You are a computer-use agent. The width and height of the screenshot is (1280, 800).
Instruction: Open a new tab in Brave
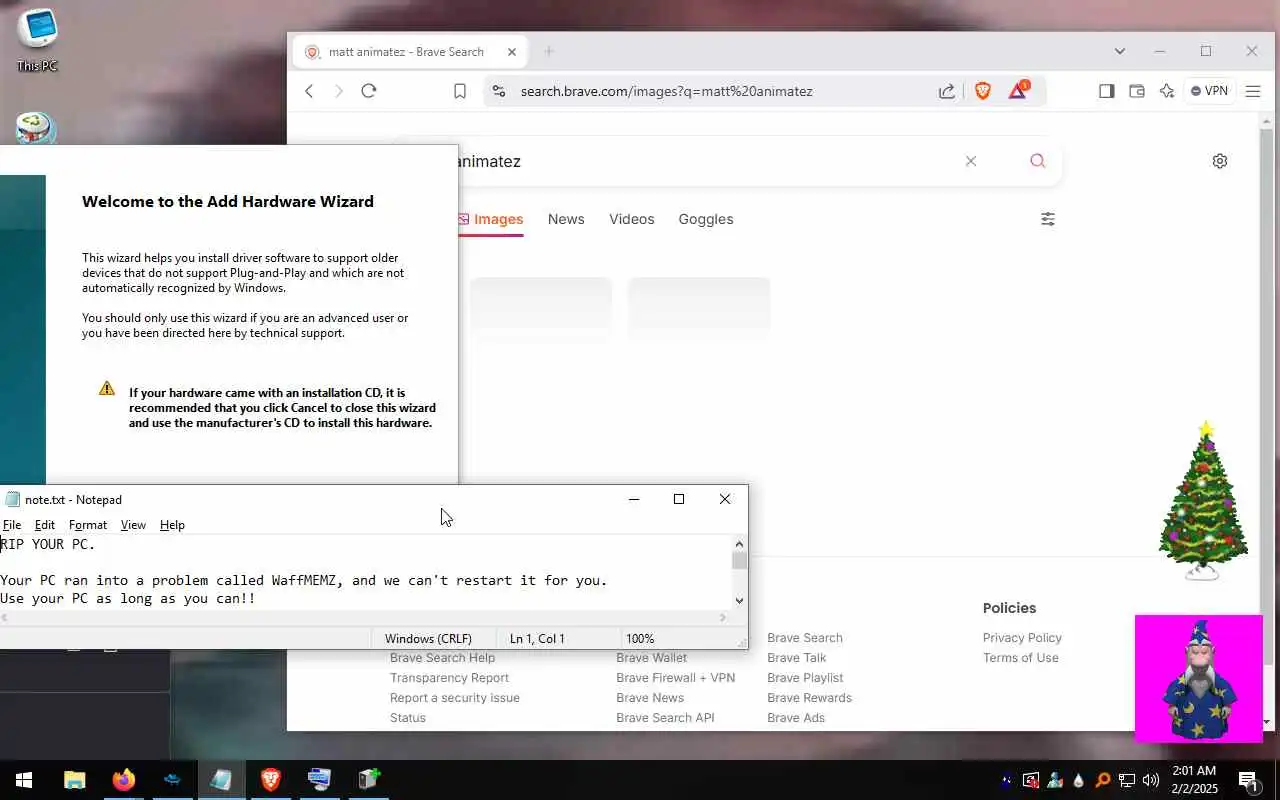pos(548,52)
